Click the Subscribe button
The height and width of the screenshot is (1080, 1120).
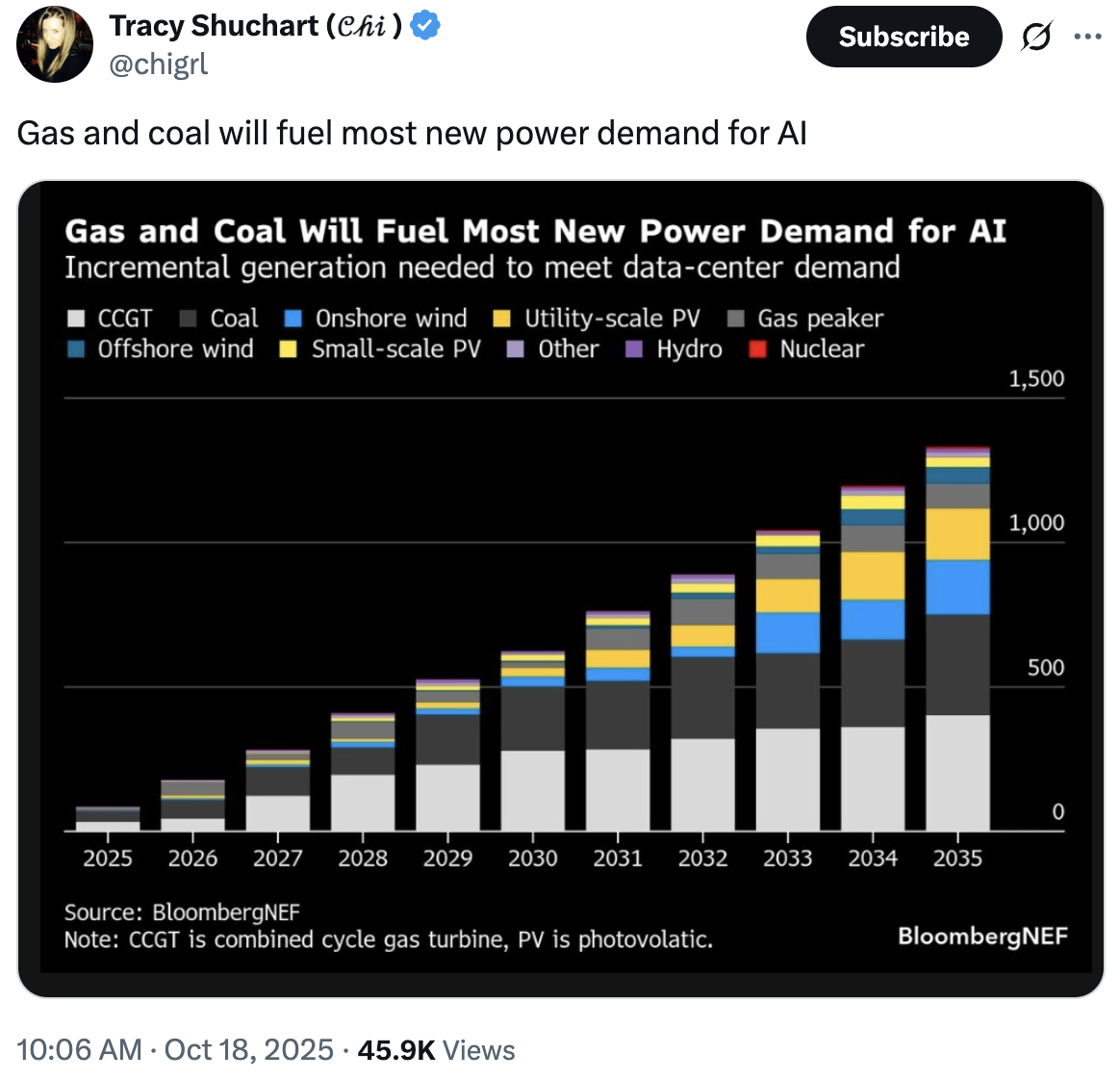tap(904, 37)
